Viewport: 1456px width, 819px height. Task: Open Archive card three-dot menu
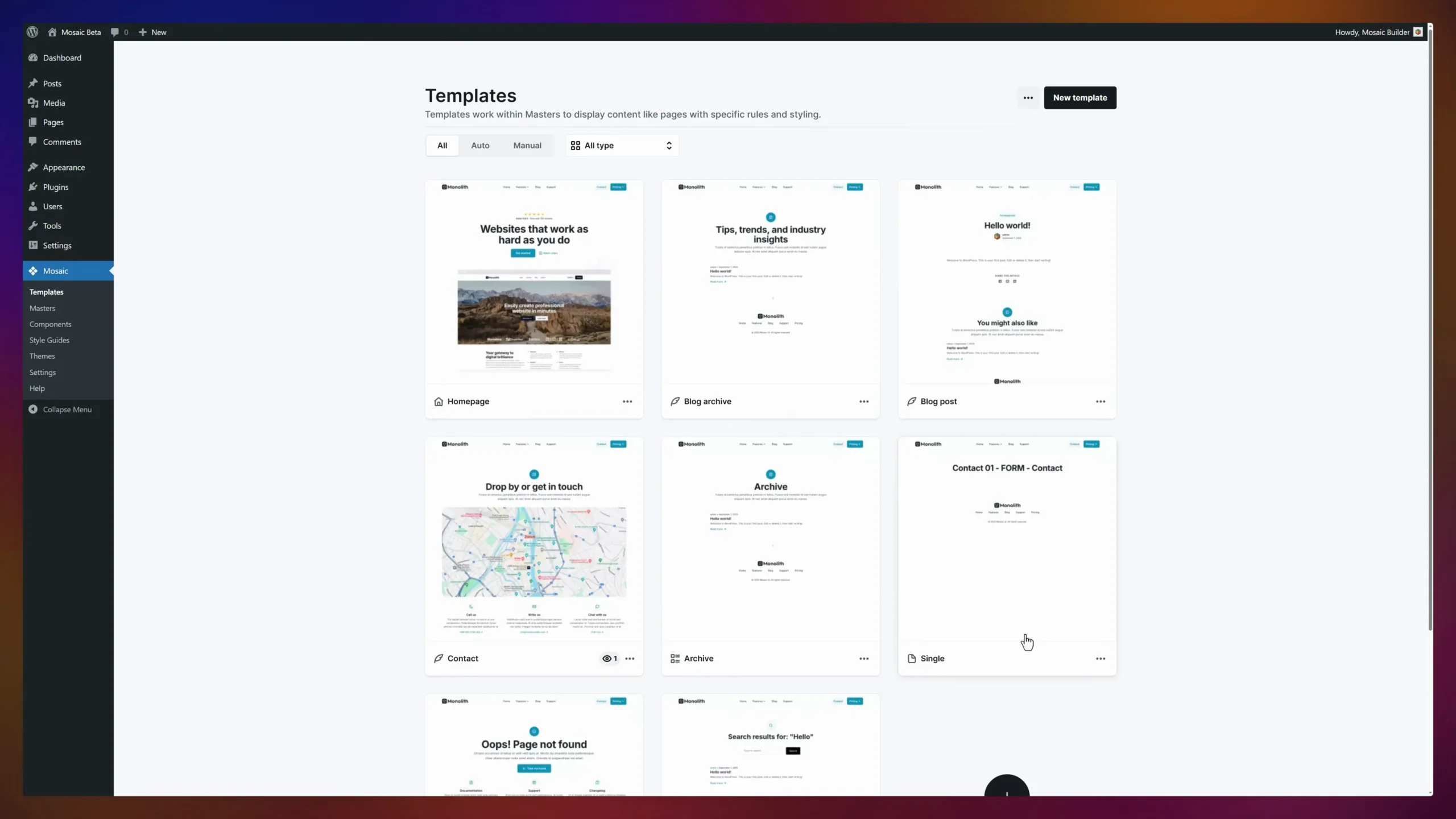click(x=864, y=659)
